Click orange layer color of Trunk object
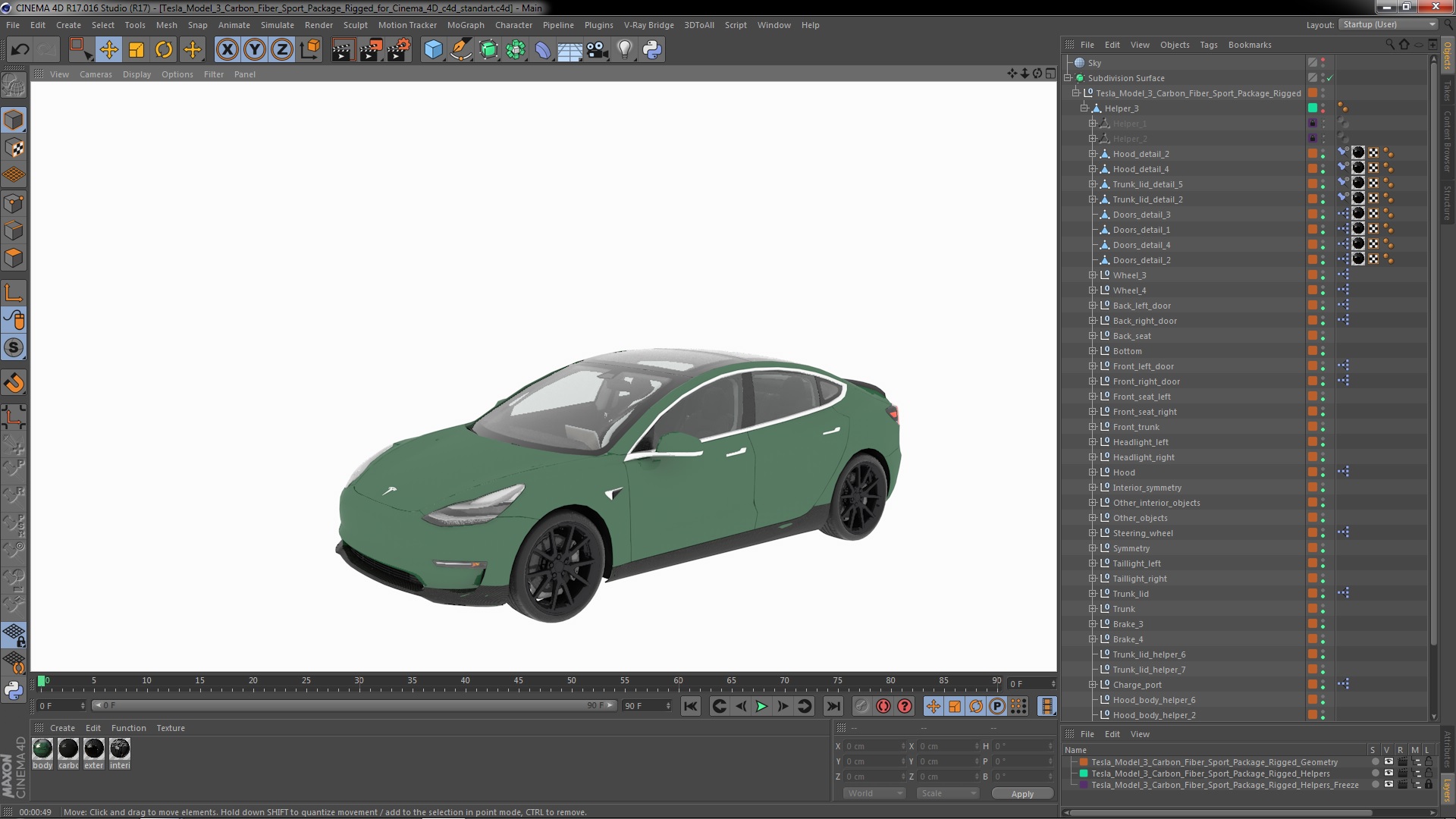Image resolution: width=1456 pixels, height=819 pixels. click(x=1313, y=609)
